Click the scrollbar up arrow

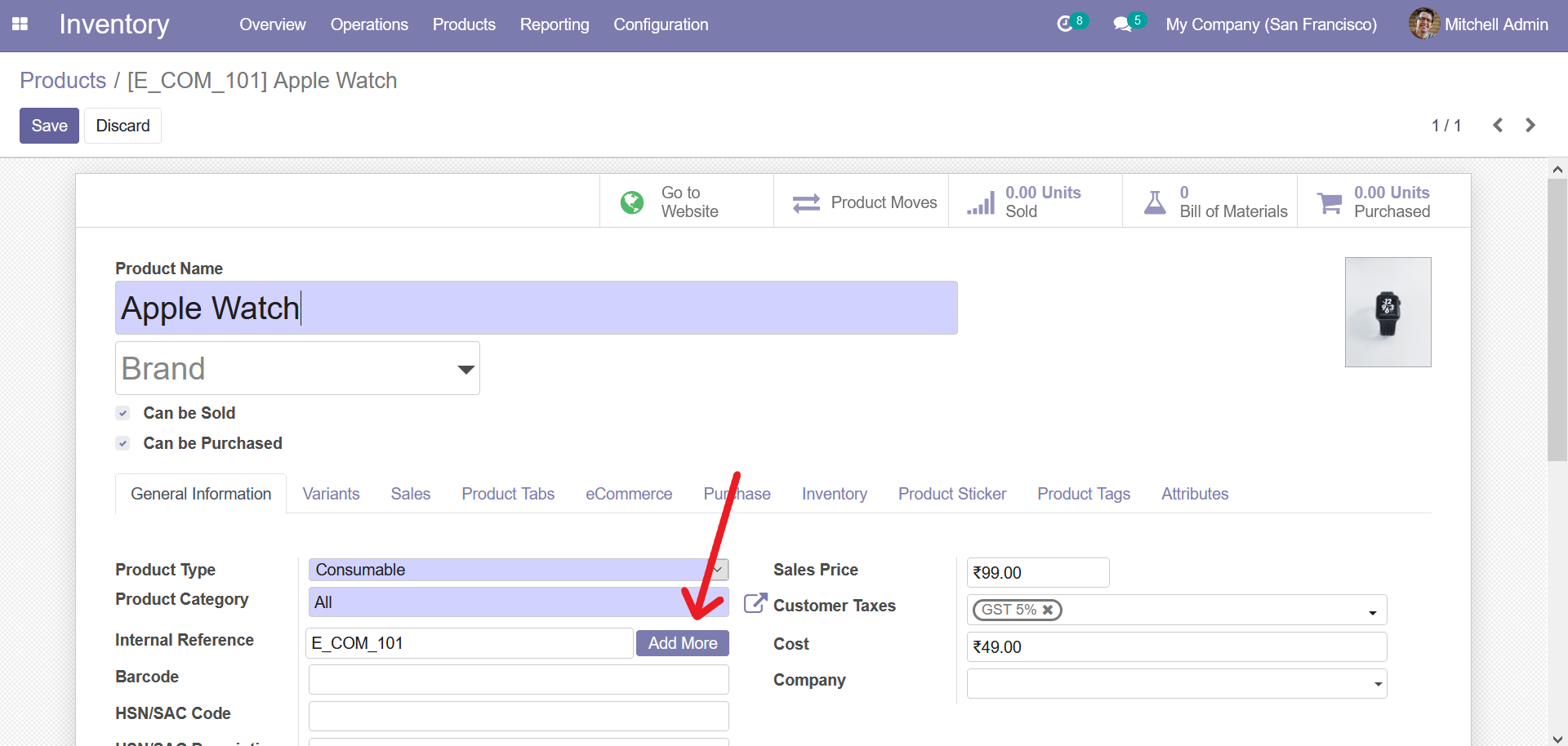[1557, 170]
